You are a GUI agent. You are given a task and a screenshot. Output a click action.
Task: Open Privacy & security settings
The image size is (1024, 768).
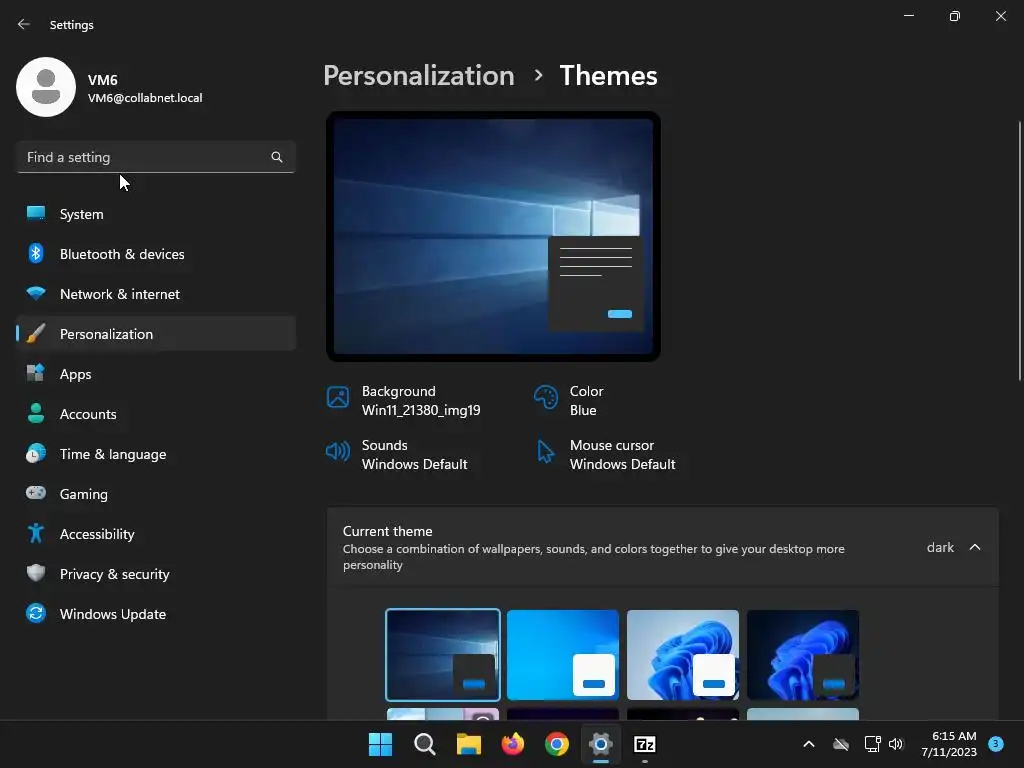tap(156, 574)
